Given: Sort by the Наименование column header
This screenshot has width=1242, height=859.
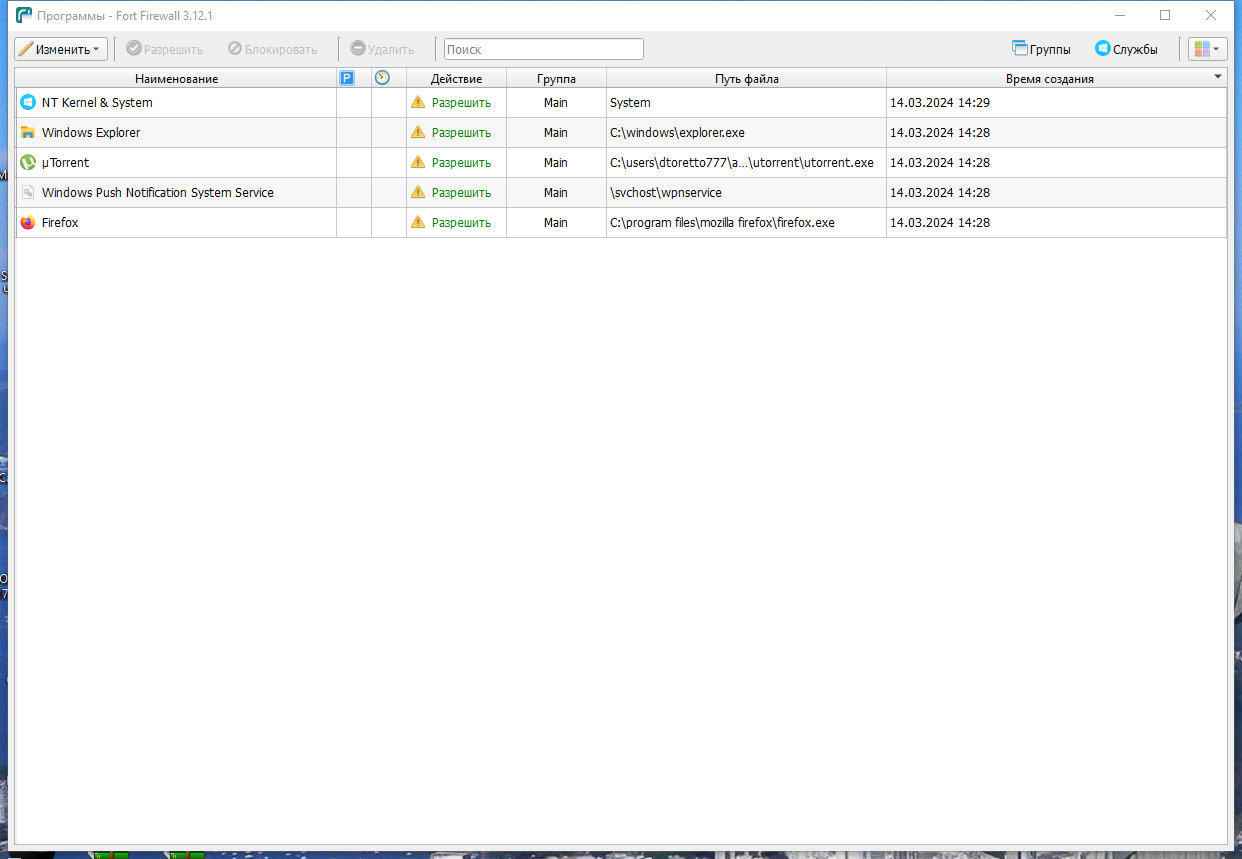Looking at the screenshot, I should (x=176, y=78).
